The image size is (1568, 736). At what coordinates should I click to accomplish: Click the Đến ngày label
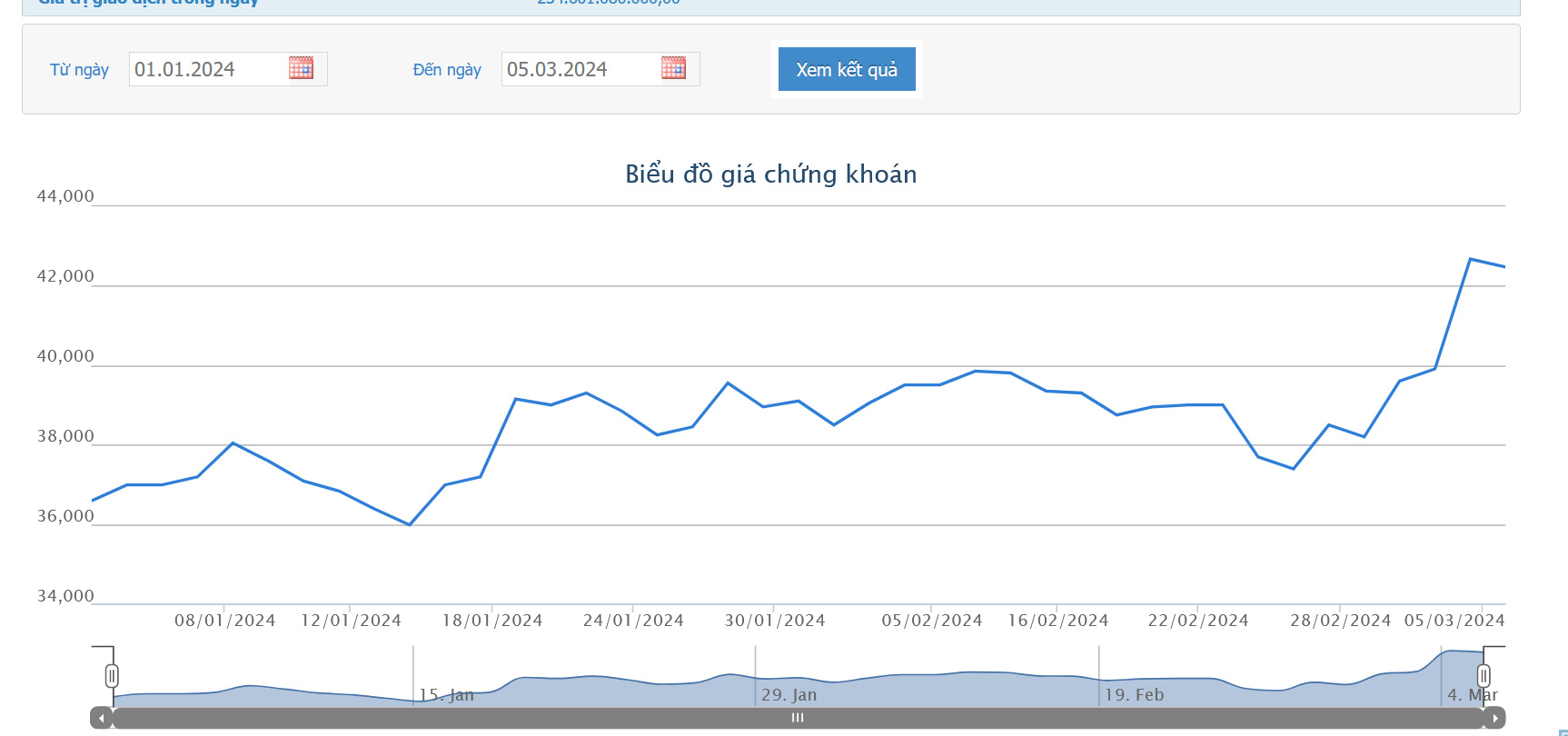pos(447,70)
